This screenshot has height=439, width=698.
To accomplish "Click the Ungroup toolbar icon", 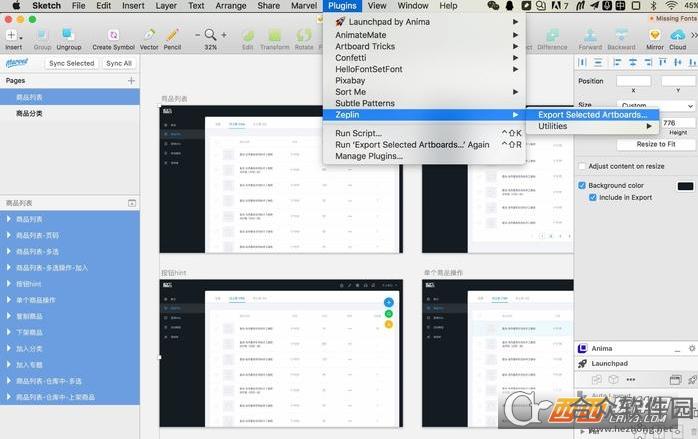I will 68,35.
